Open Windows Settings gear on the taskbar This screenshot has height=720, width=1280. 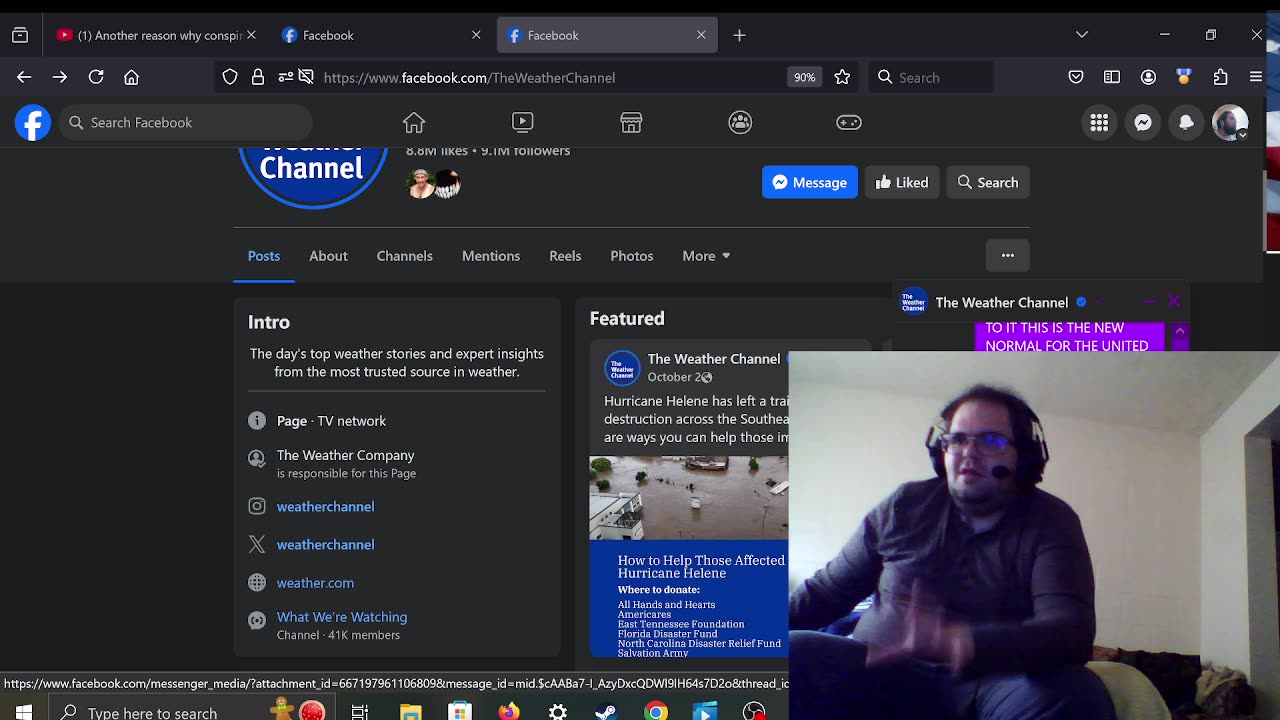coord(558,712)
